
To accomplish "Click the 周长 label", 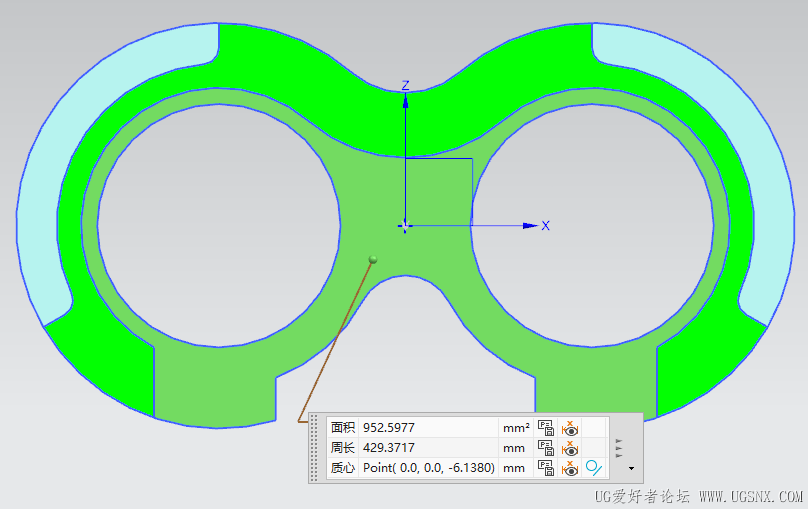I will coord(343,448).
